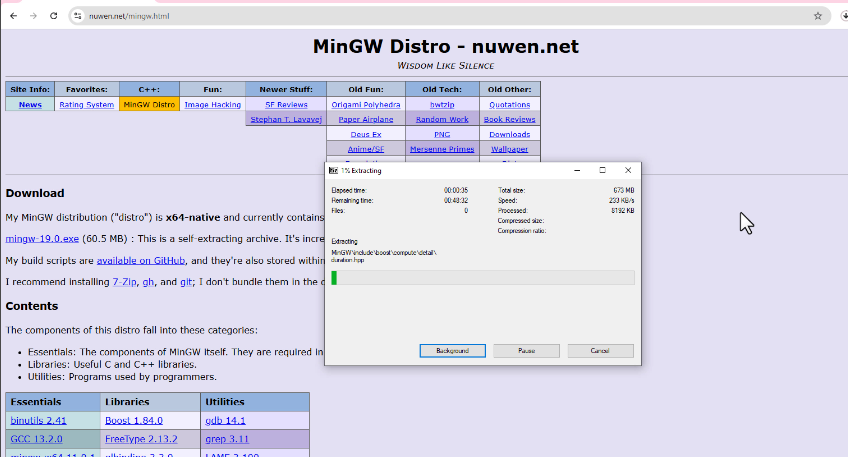Maximize the Extracting dialog
Image resolution: width=848 pixels, height=457 pixels.
[602, 170]
